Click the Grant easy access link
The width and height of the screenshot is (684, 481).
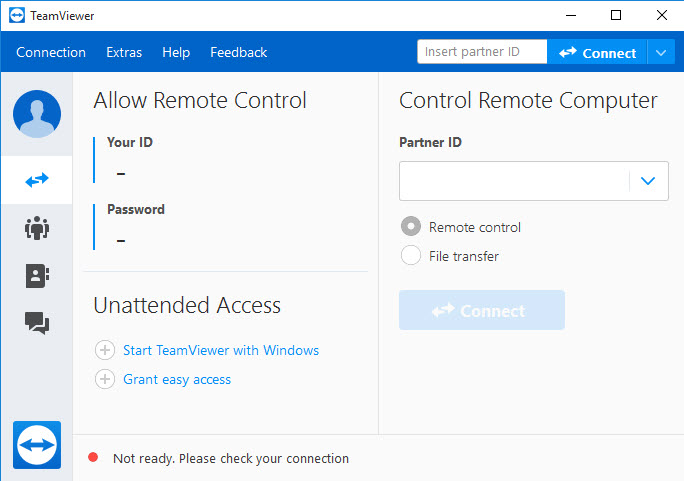(x=177, y=379)
